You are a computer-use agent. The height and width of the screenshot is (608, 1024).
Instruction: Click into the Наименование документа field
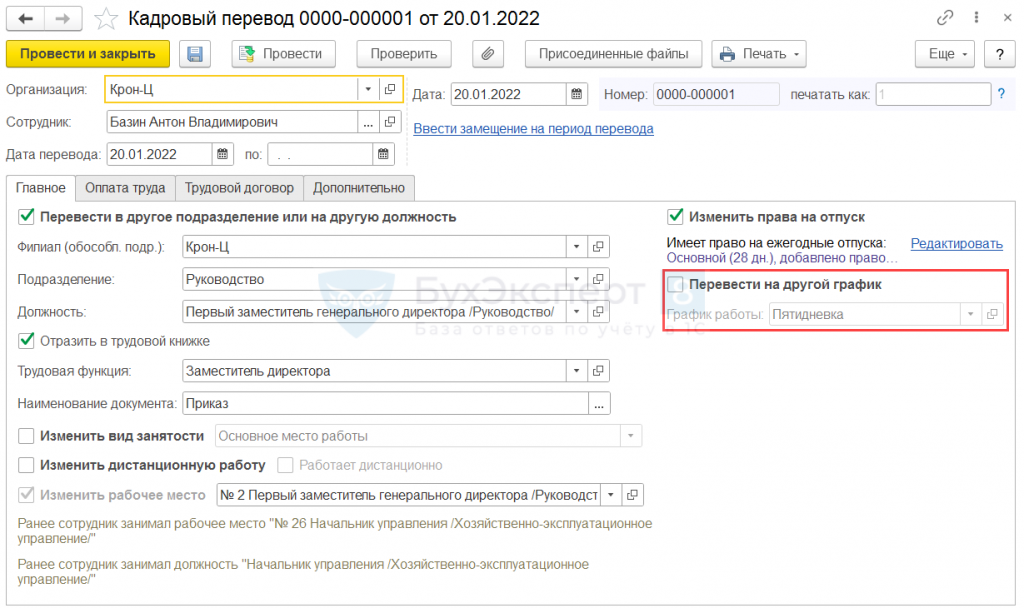[385, 403]
